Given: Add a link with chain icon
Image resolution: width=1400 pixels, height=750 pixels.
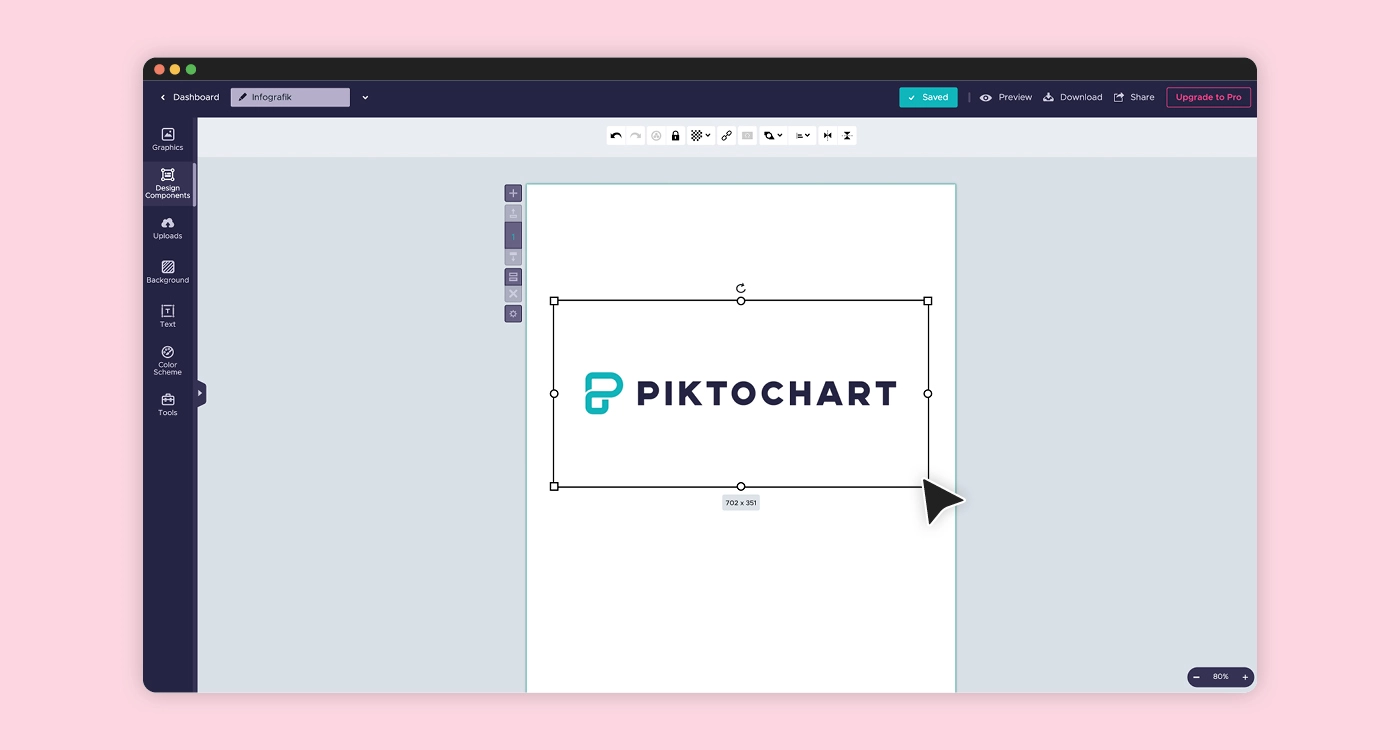Looking at the screenshot, I should click(x=727, y=136).
